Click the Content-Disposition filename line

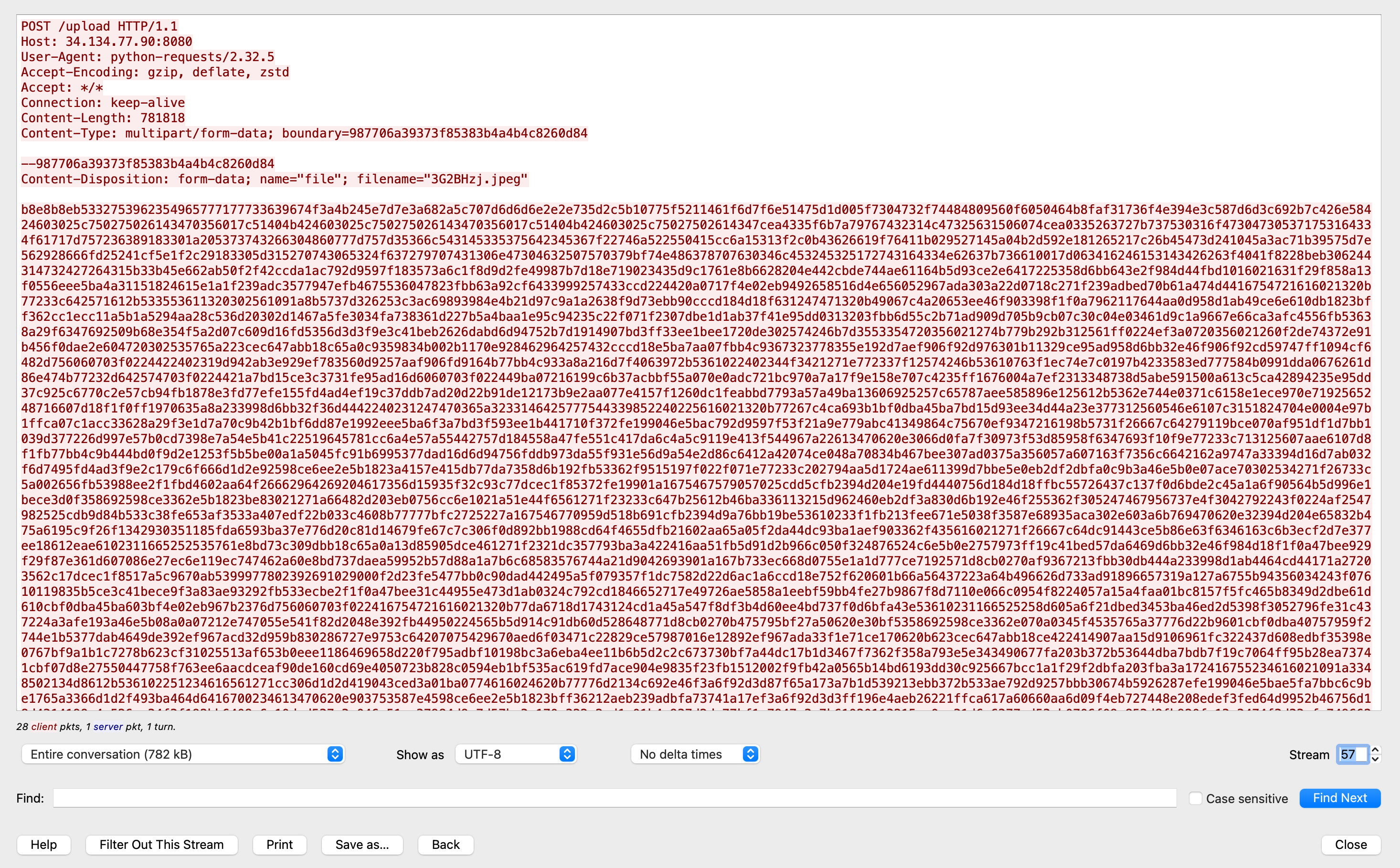coord(274,179)
